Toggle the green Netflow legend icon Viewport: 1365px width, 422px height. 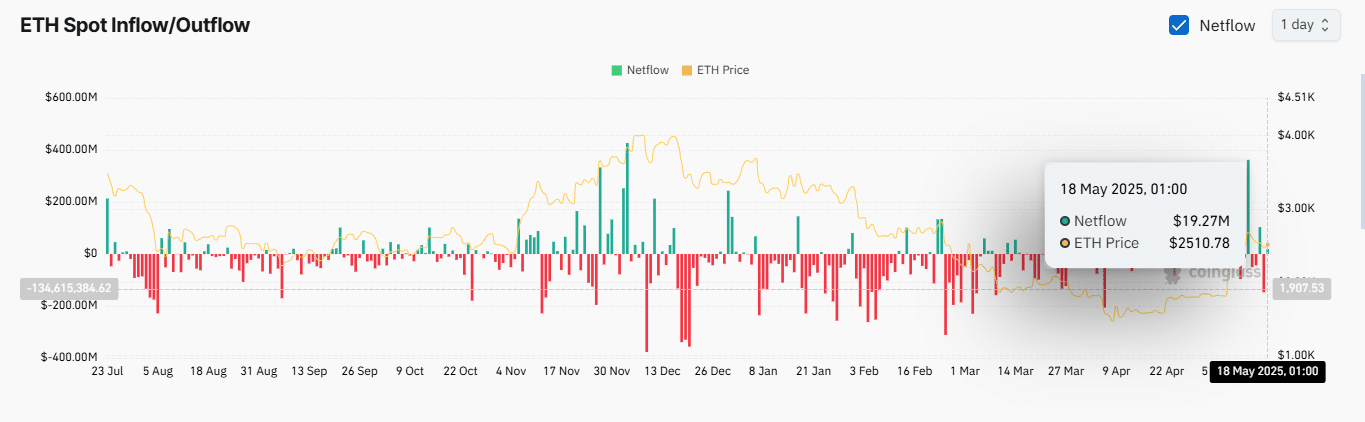coord(616,71)
